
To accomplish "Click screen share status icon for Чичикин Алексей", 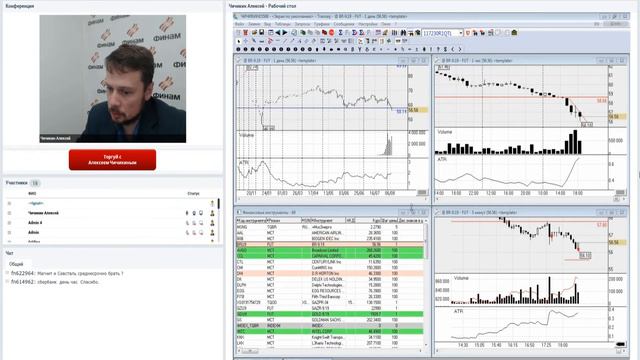I will coord(201,213).
